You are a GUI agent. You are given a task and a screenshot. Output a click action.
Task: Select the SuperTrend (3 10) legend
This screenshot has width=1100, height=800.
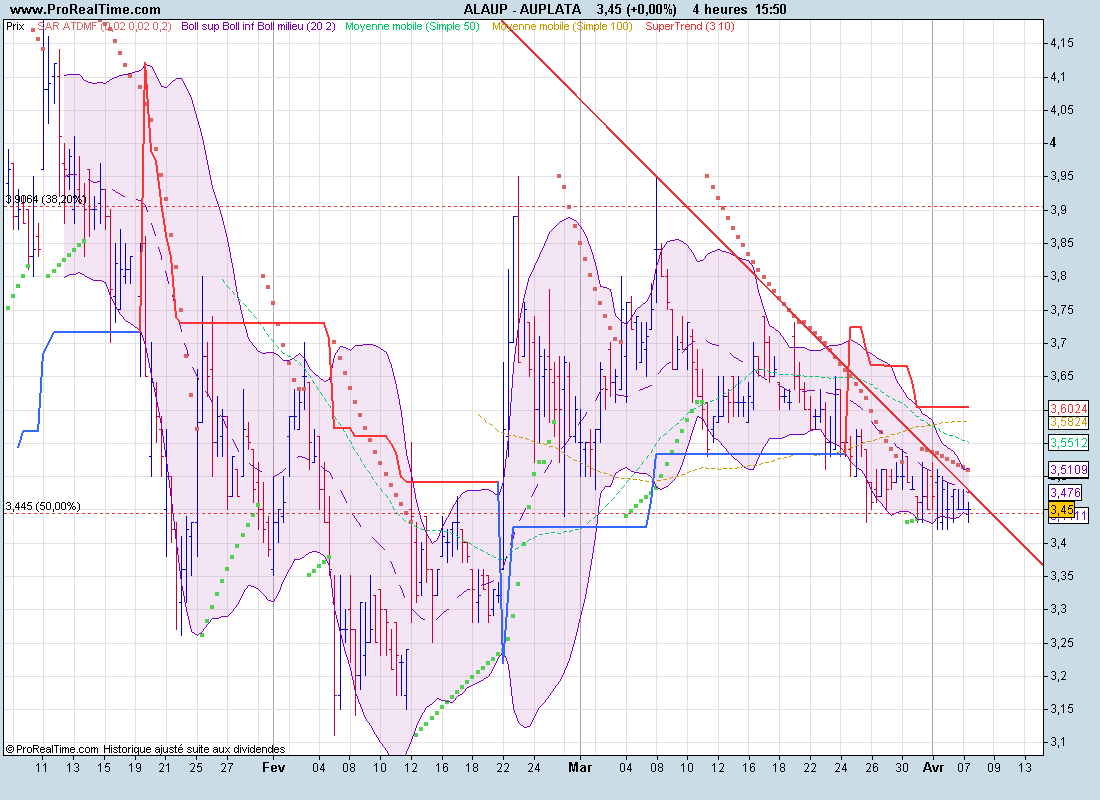tap(690, 26)
